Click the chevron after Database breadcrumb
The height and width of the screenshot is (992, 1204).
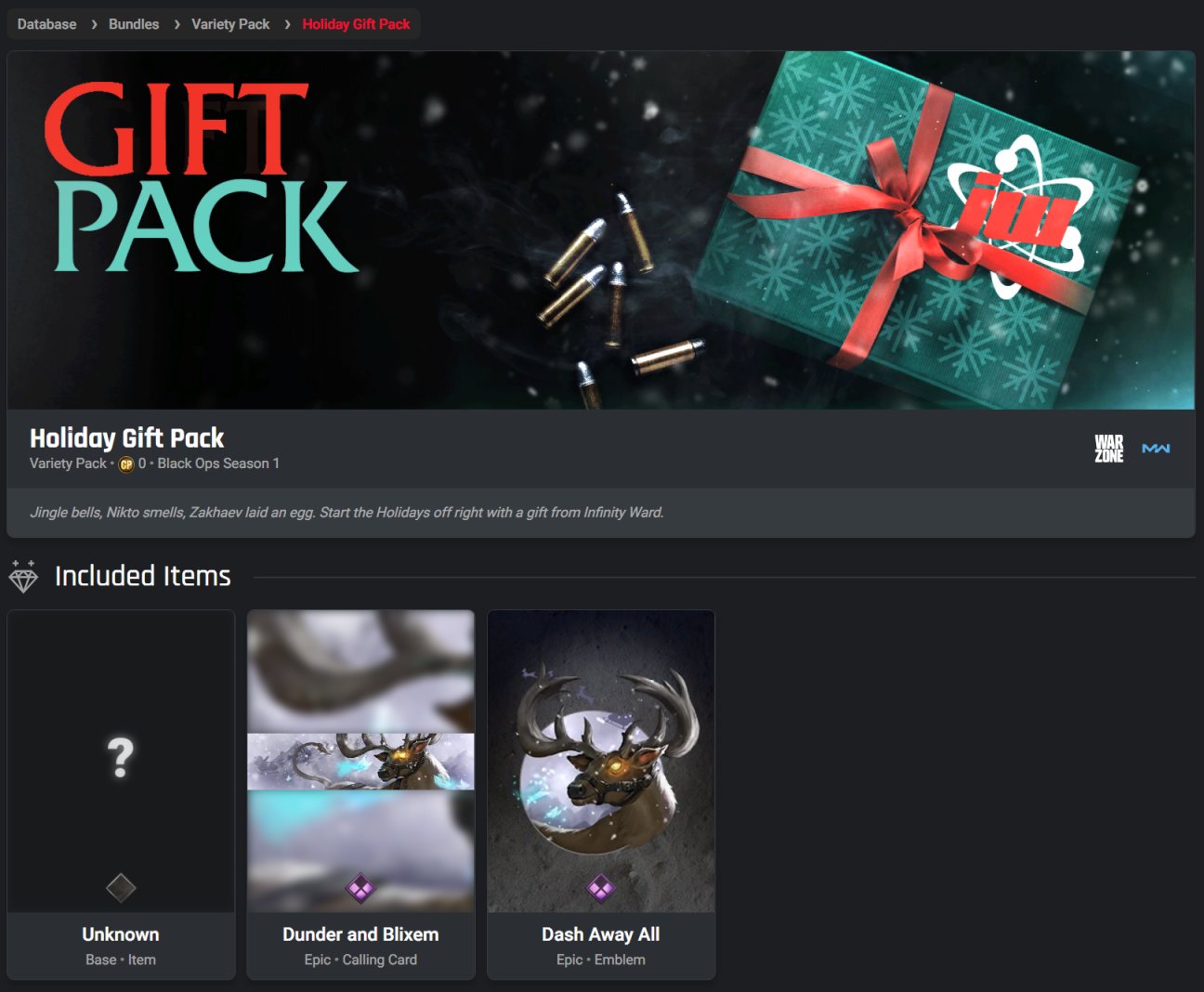point(94,24)
